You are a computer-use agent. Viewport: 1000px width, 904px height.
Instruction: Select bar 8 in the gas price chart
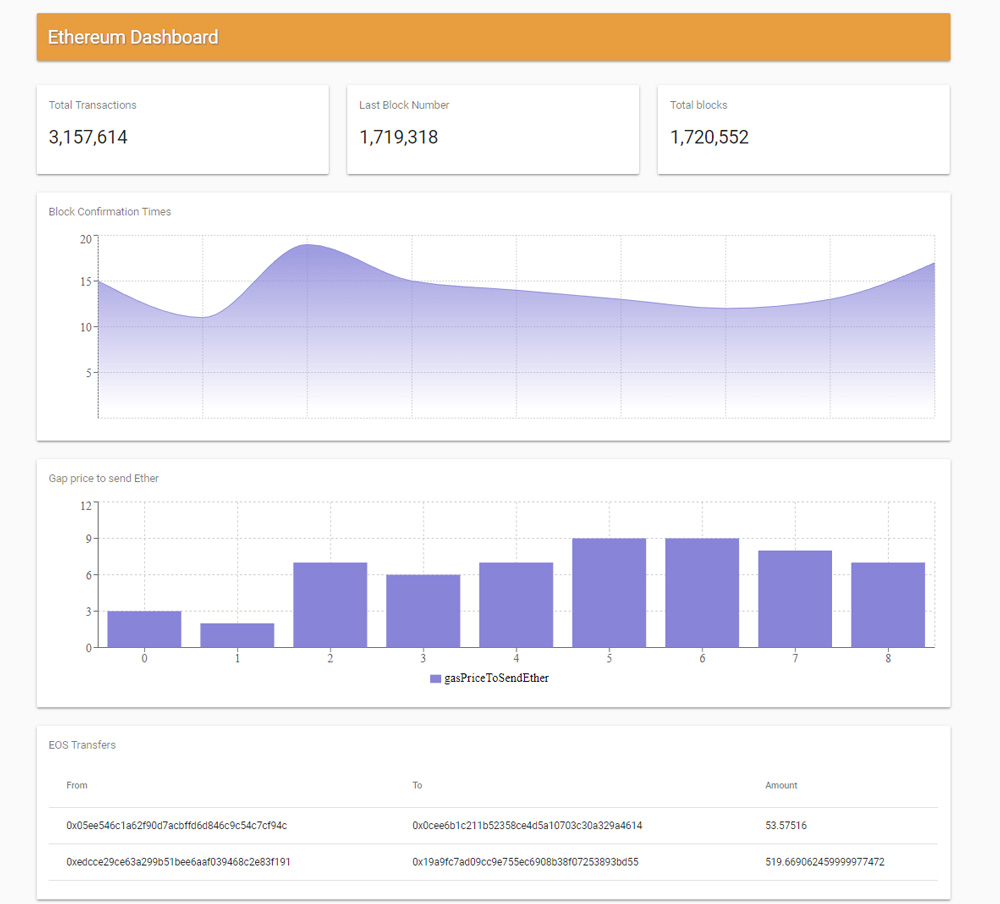pyautogui.click(x=888, y=605)
